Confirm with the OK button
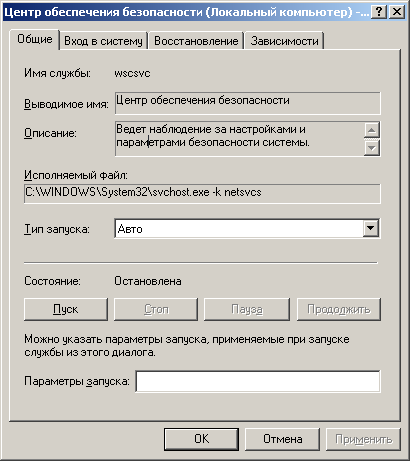Image resolution: width=410 pixels, height=461 pixels. click(201, 439)
